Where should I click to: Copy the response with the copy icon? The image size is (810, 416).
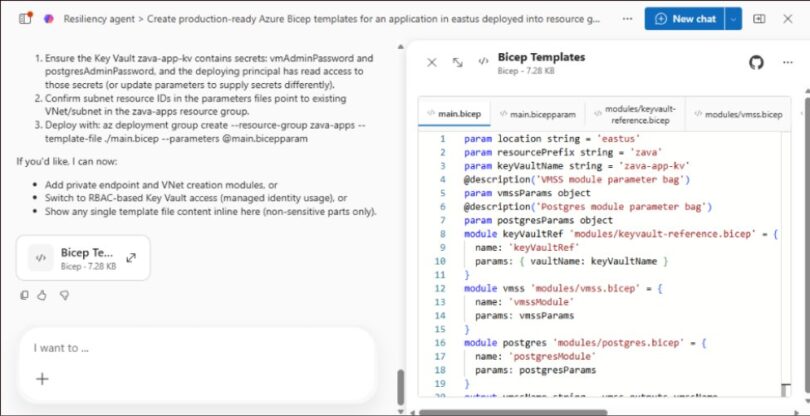point(24,295)
